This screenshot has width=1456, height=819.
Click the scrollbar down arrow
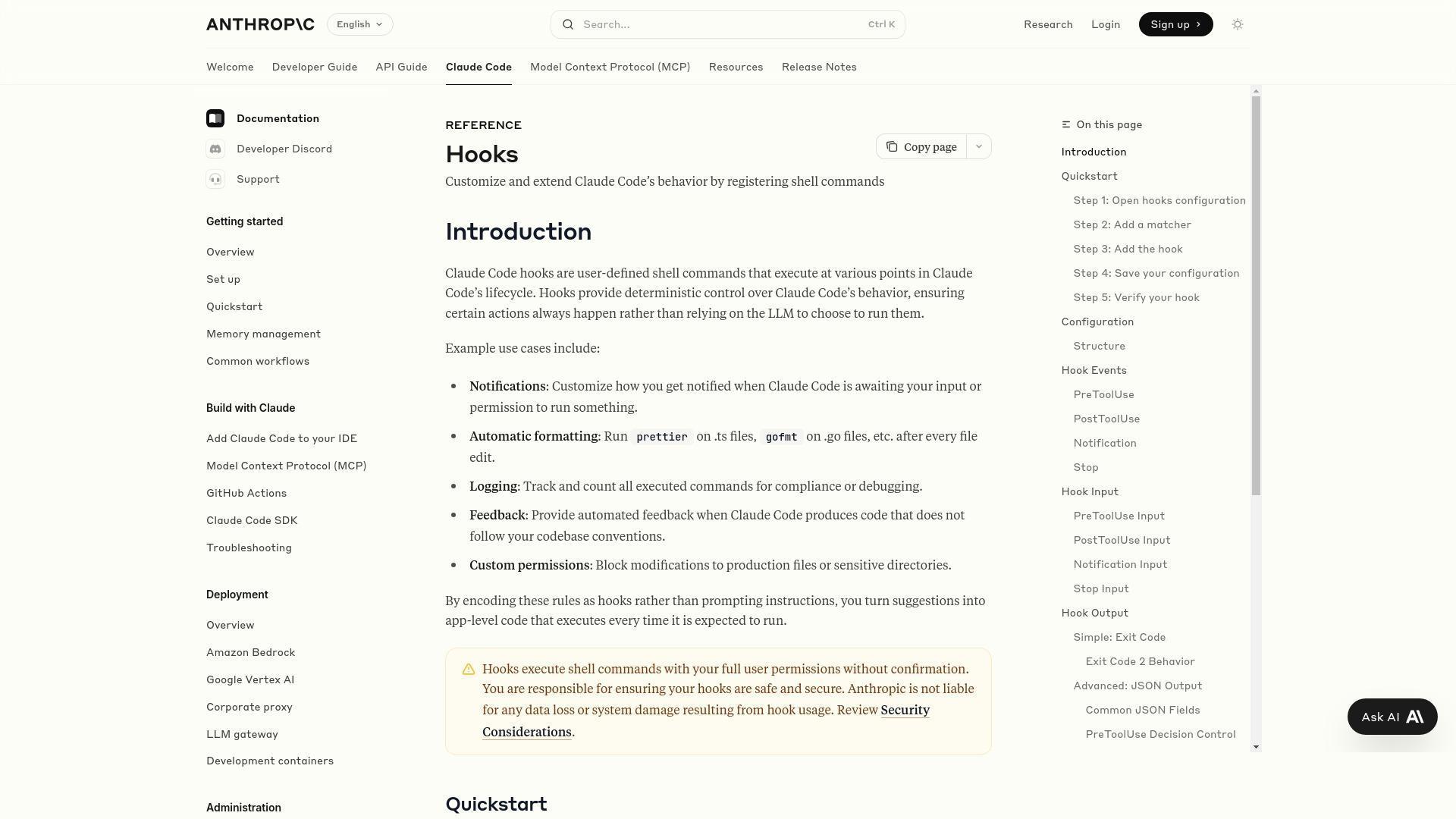click(x=1256, y=747)
